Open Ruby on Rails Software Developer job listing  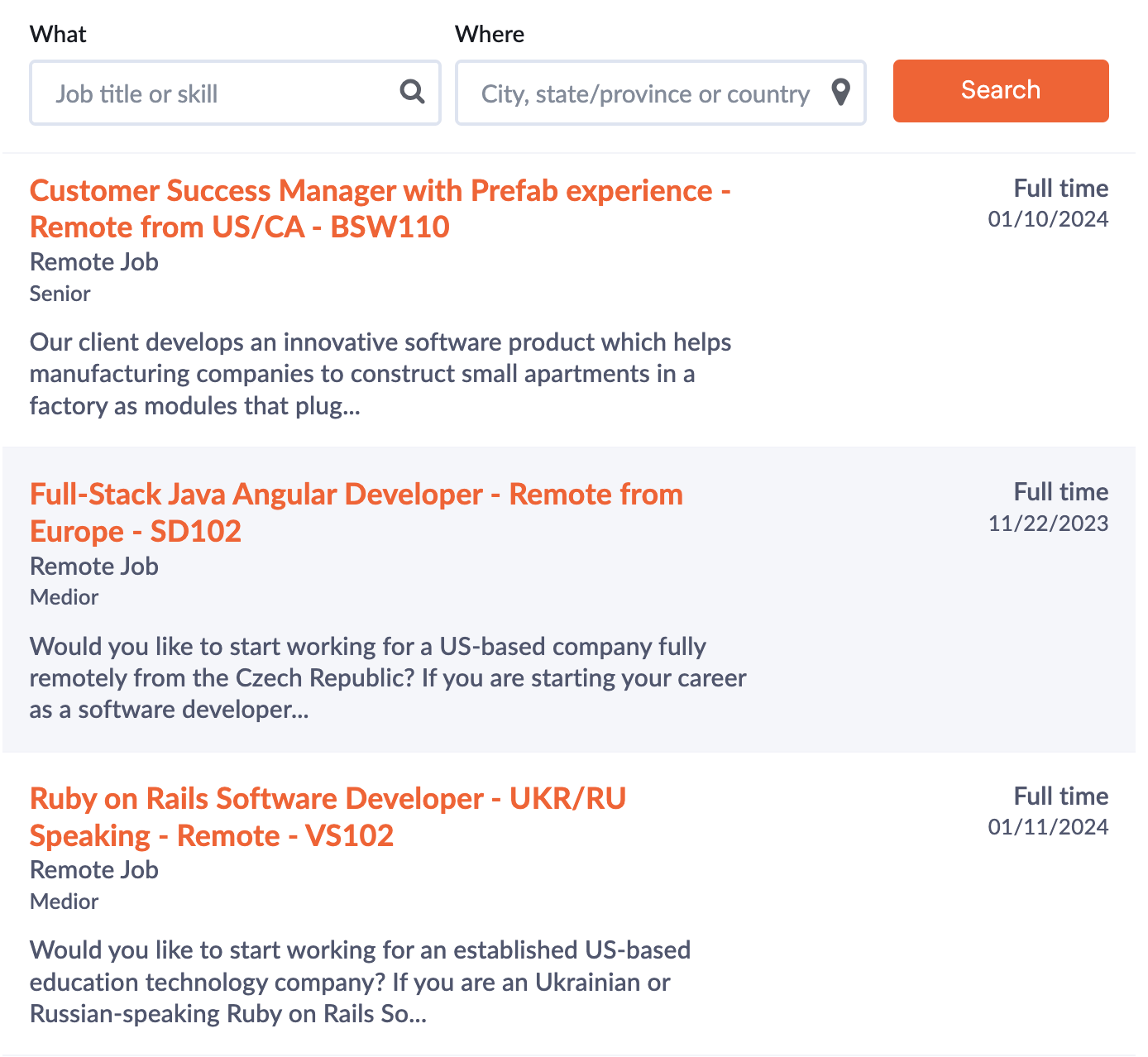(x=328, y=816)
